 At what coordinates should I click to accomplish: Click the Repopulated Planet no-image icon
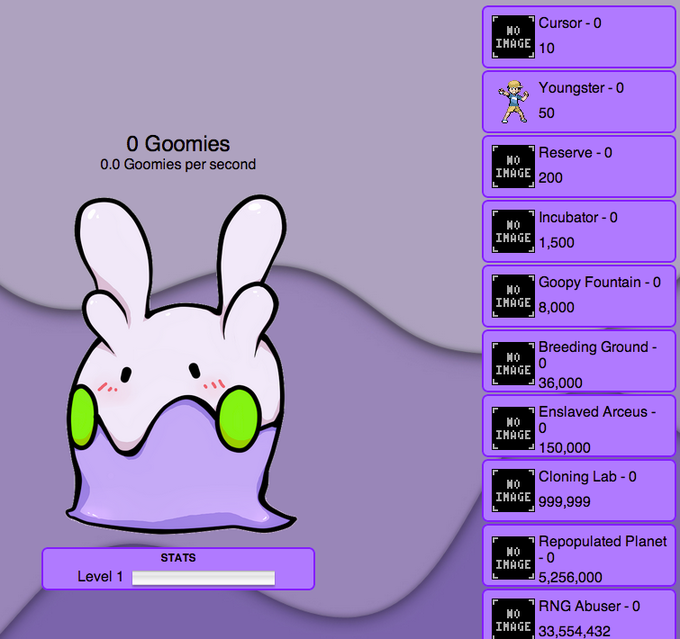[x=513, y=558]
